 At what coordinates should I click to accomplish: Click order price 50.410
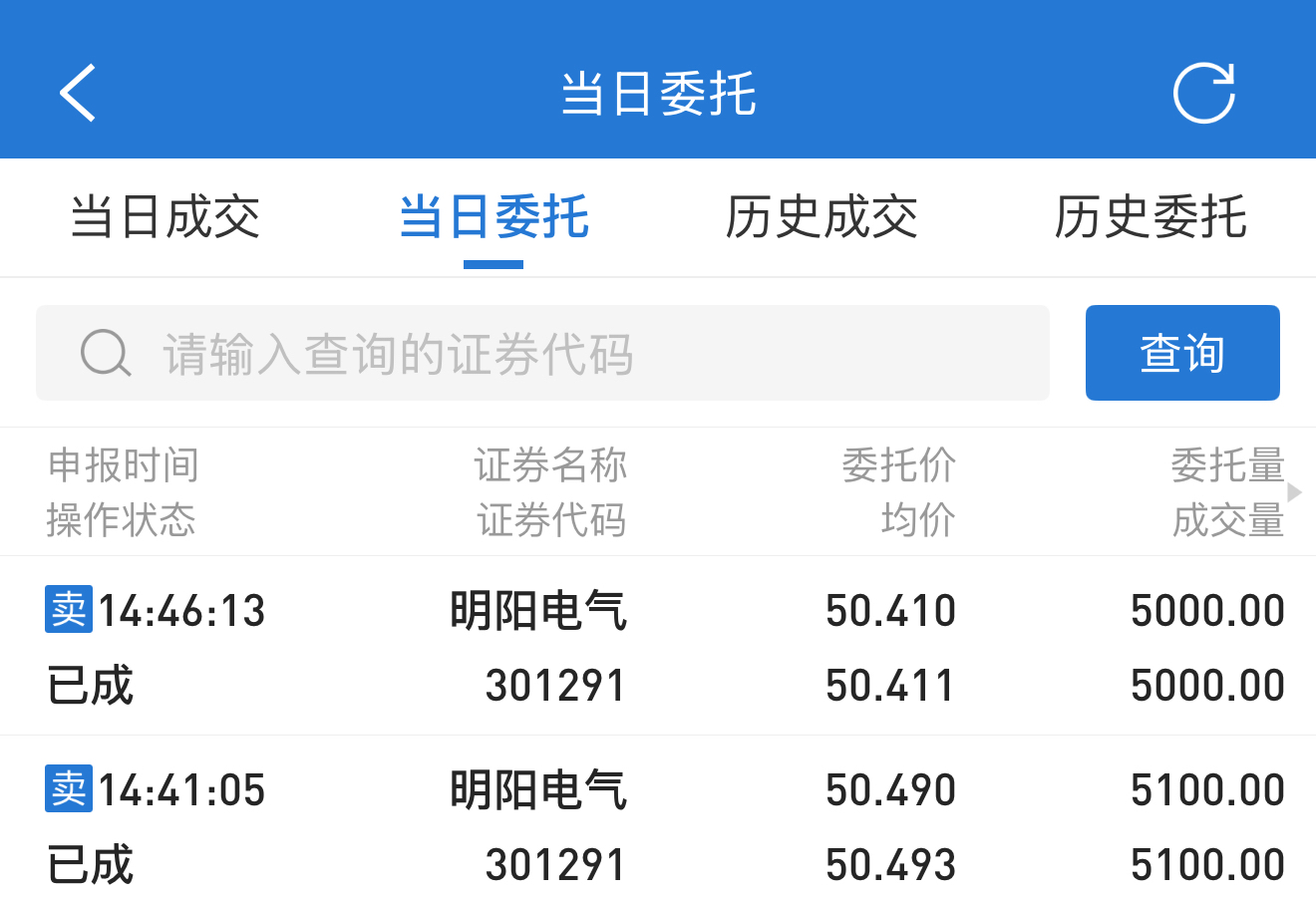[891, 611]
